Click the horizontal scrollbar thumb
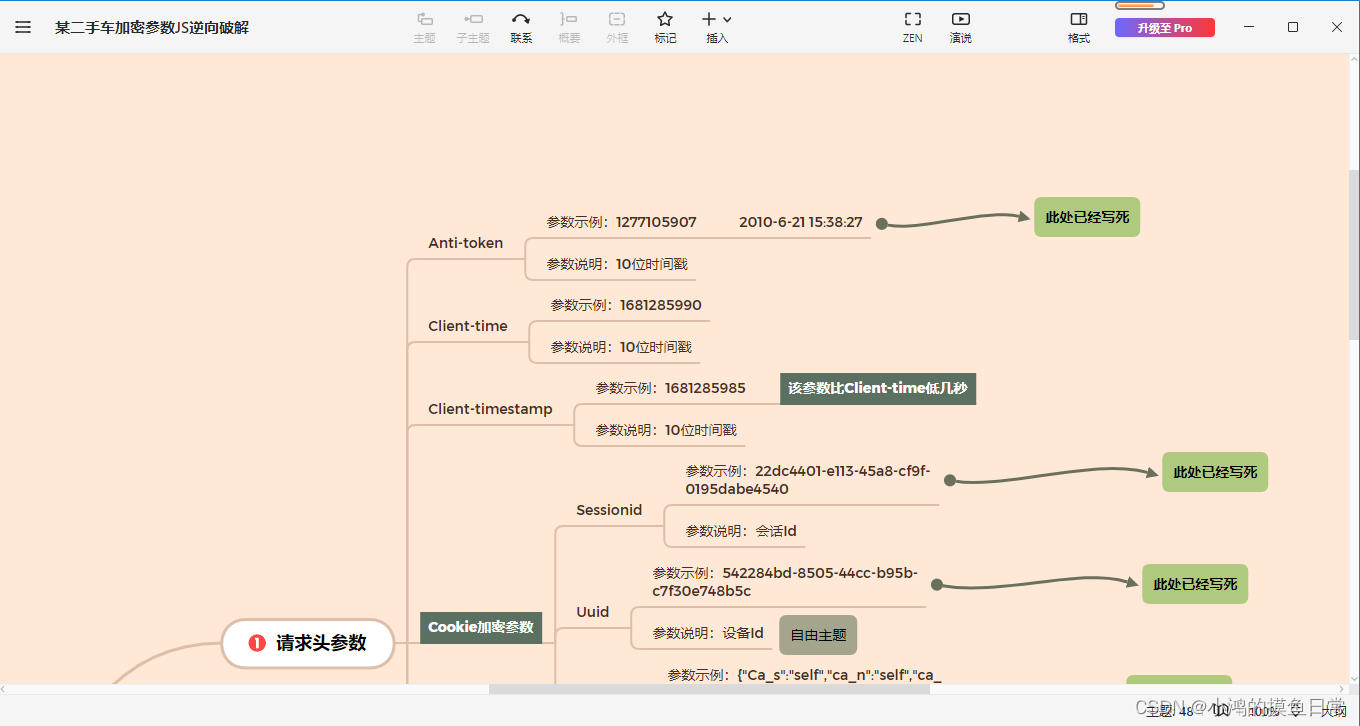Viewport: 1360px width, 726px height. [x=709, y=689]
